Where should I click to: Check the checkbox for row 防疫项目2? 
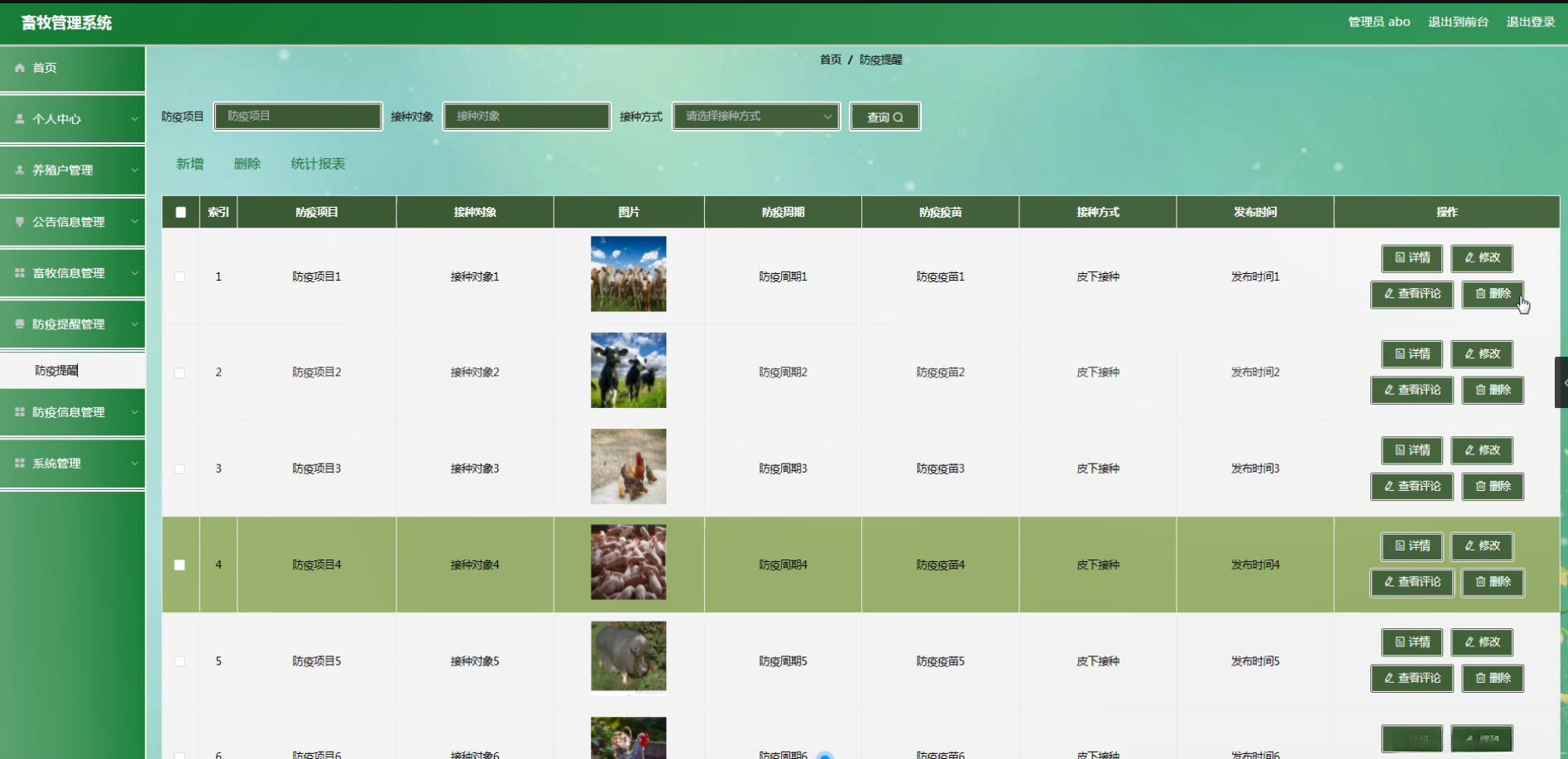pos(180,372)
